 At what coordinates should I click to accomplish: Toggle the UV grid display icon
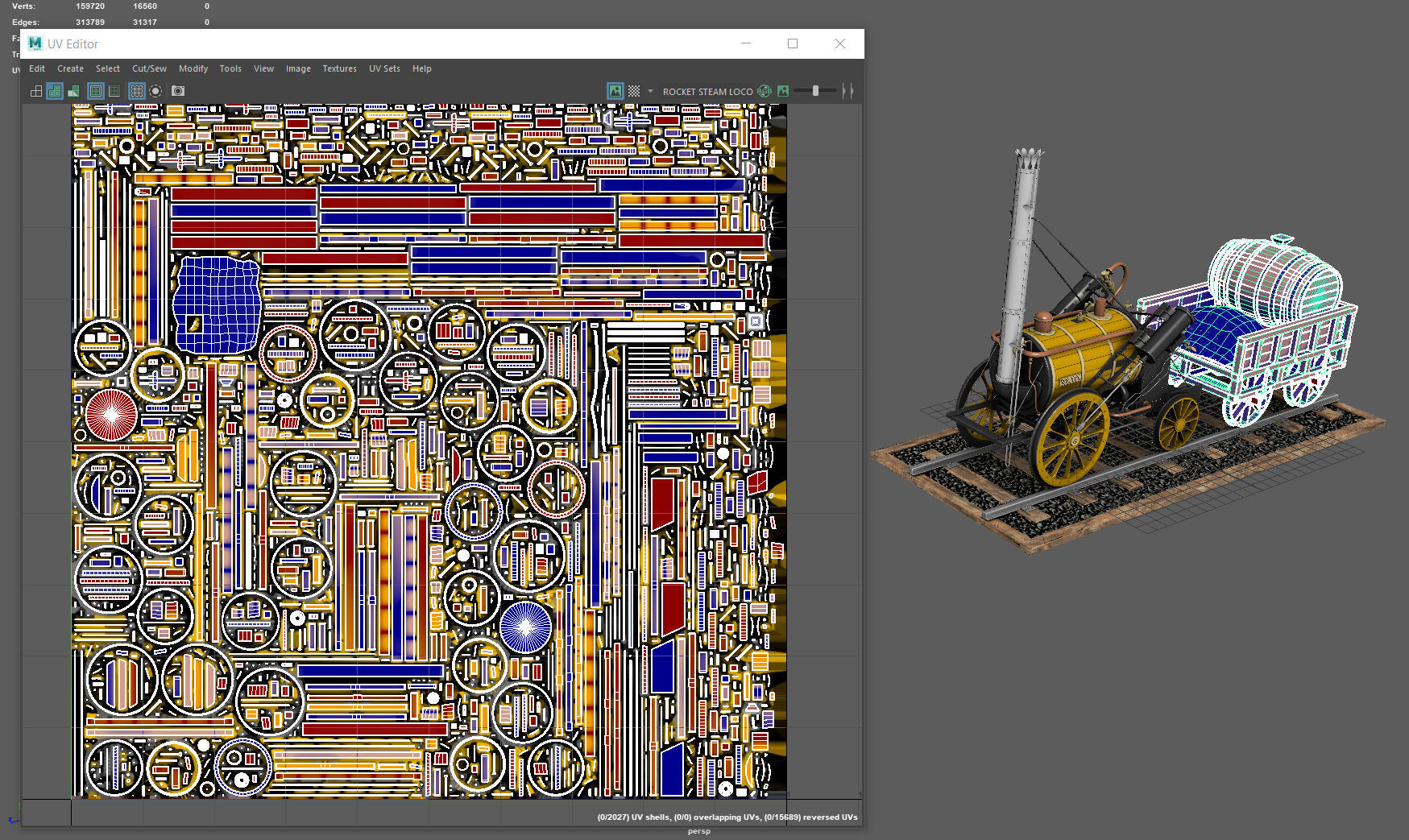coord(137,91)
